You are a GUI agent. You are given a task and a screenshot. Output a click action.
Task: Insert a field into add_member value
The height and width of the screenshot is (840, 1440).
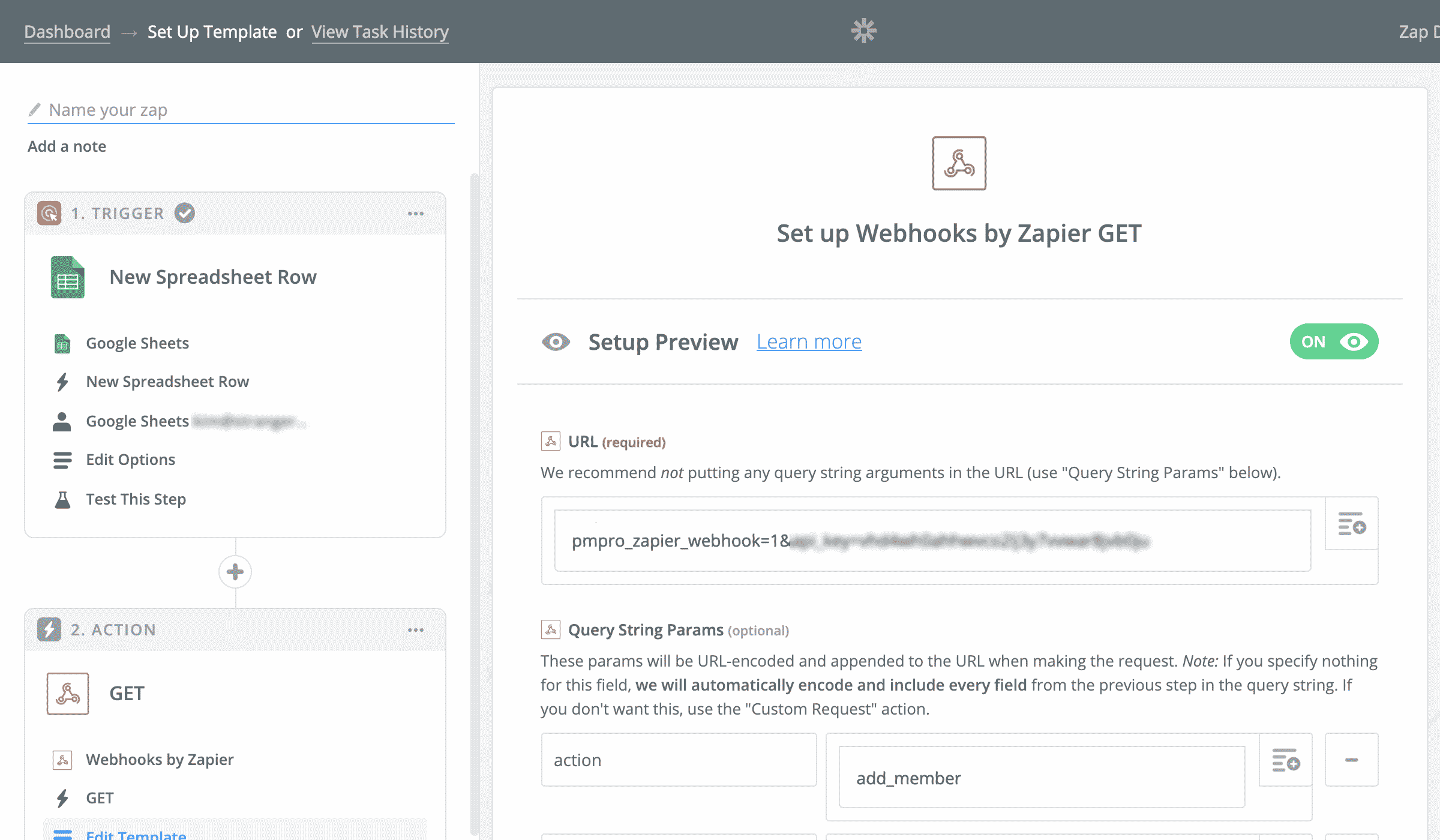pos(1286,760)
